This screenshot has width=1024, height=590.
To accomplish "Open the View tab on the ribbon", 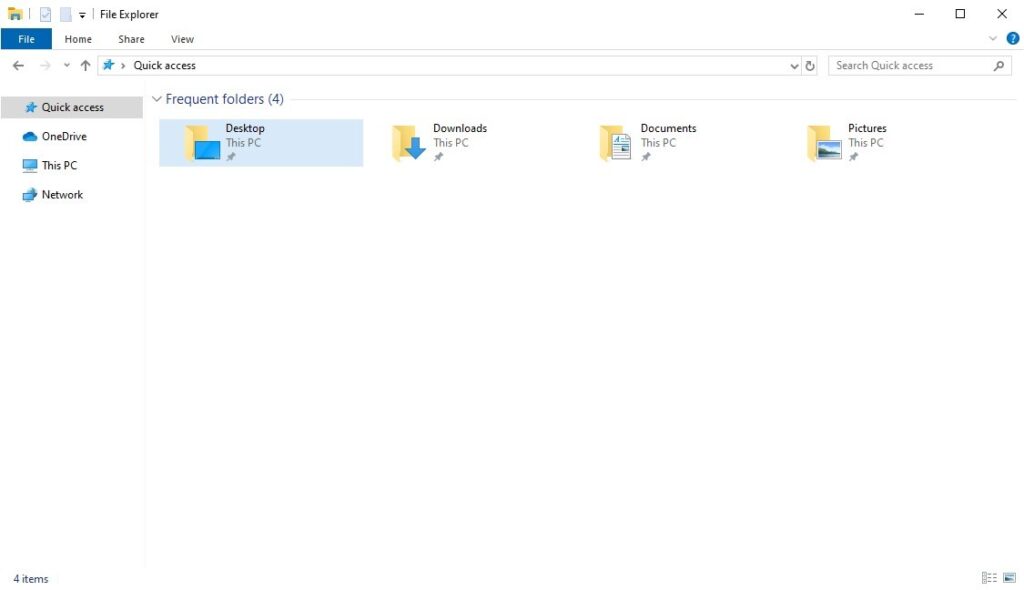I will [181, 39].
